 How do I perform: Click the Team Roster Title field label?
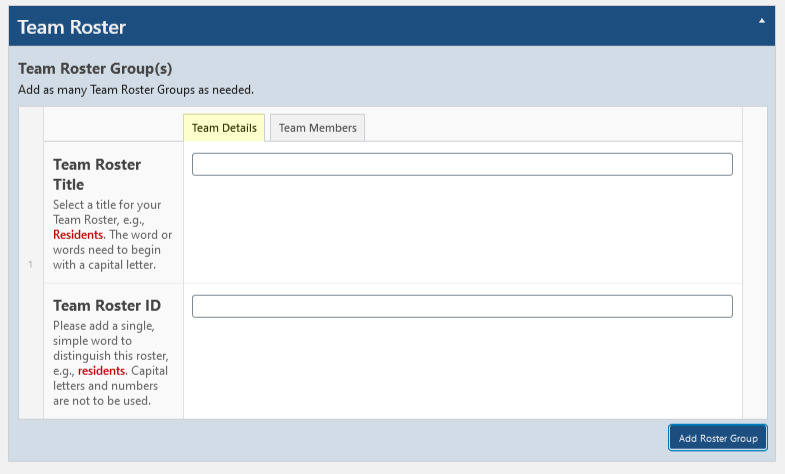(x=96, y=174)
